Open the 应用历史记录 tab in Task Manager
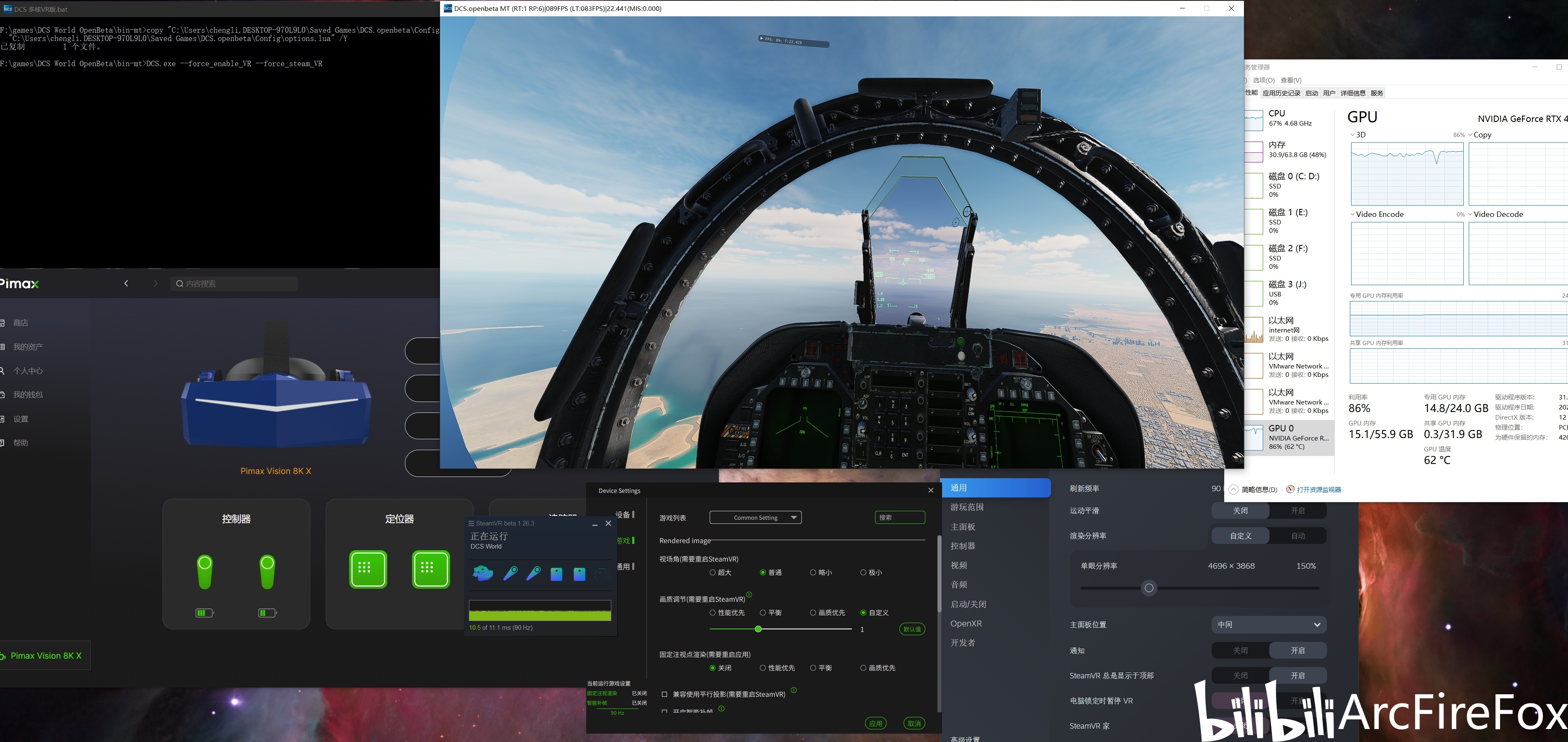1568x742 pixels. click(1282, 93)
